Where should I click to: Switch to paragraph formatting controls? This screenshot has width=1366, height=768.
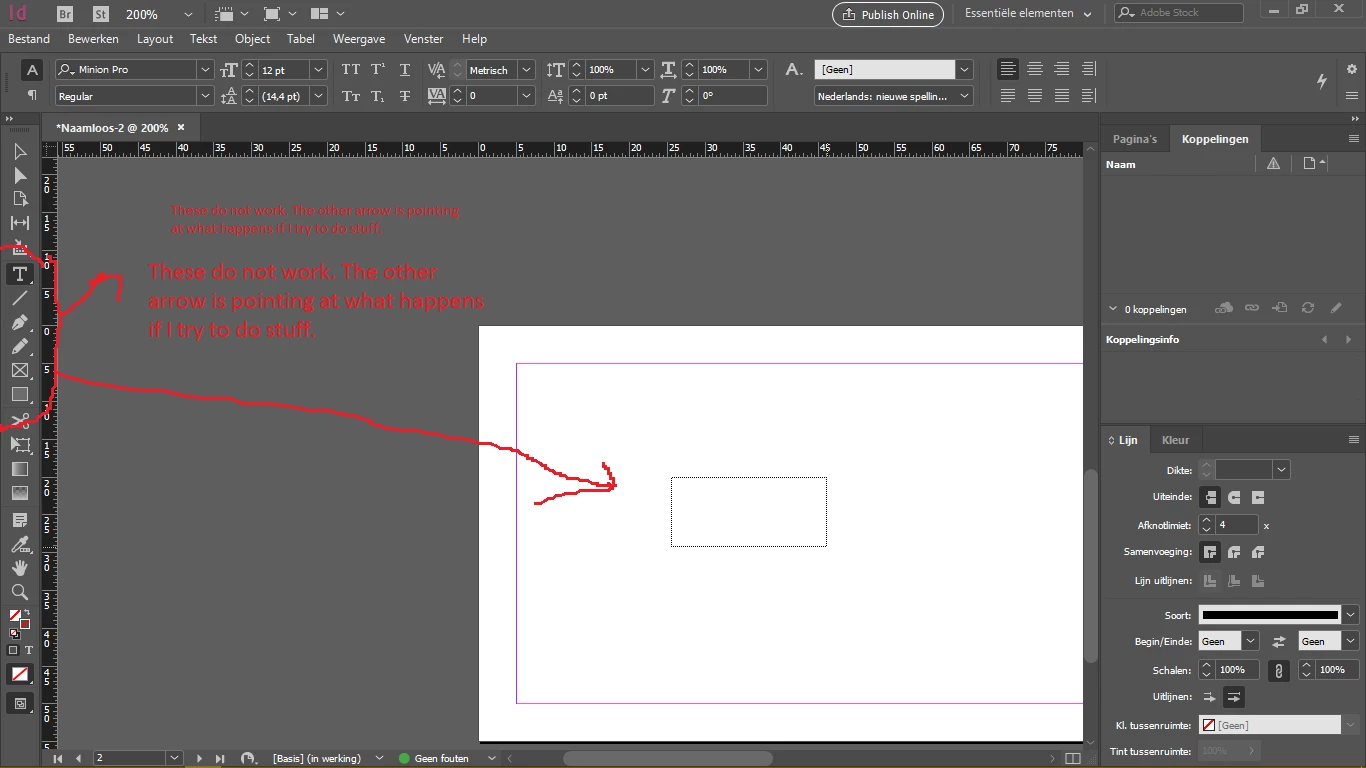tap(32, 95)
